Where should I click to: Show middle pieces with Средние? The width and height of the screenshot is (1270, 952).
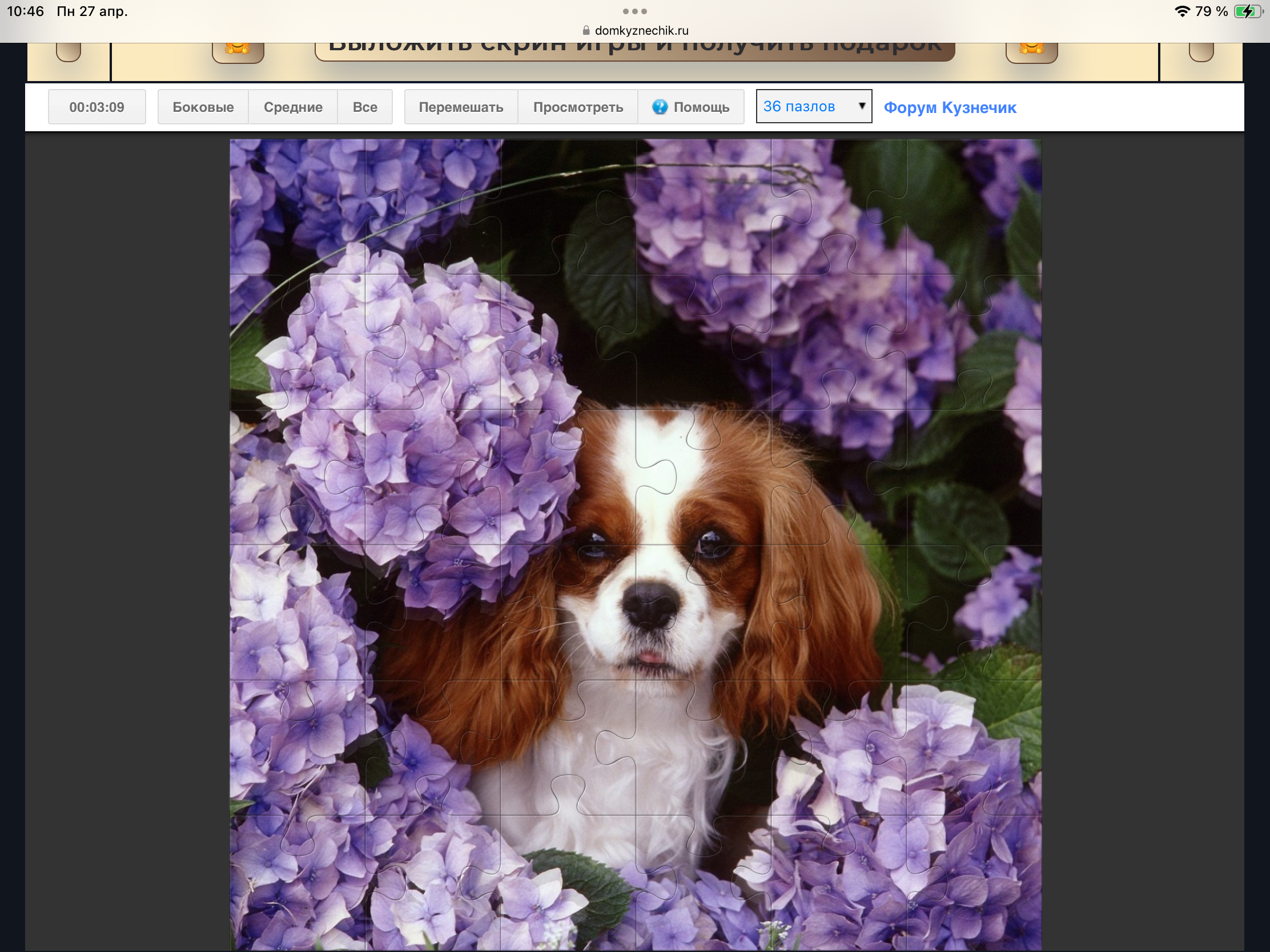coord(293,107)
